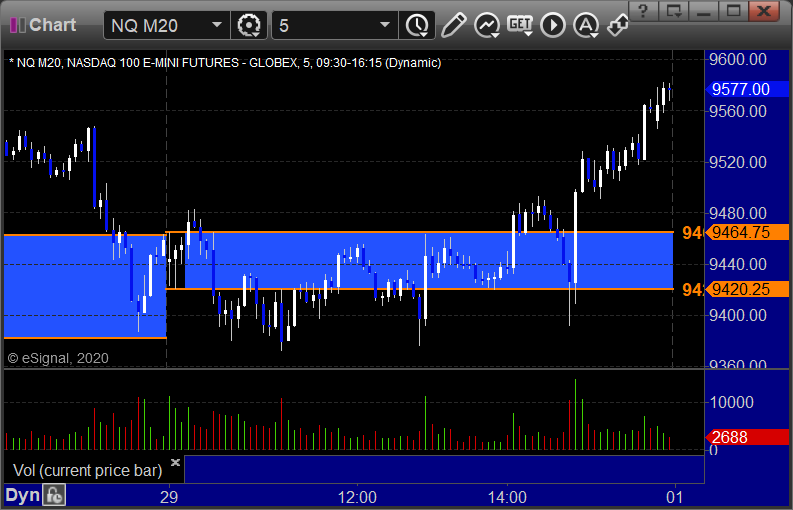Select the orange 9464.75 level label
Screen dimensions: 793x510
pyautogui.click(x=747, y=232)
